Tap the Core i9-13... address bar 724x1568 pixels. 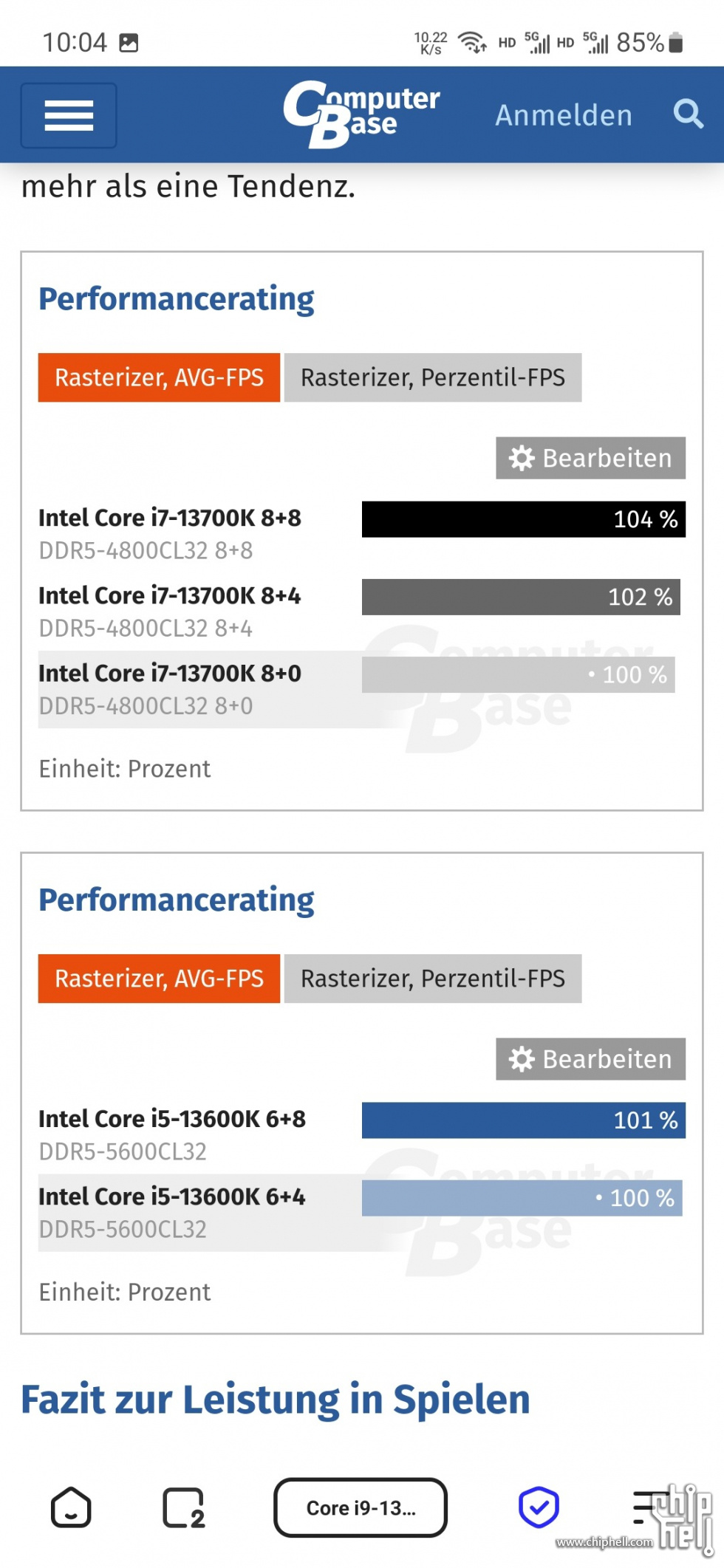point(361,1507)
